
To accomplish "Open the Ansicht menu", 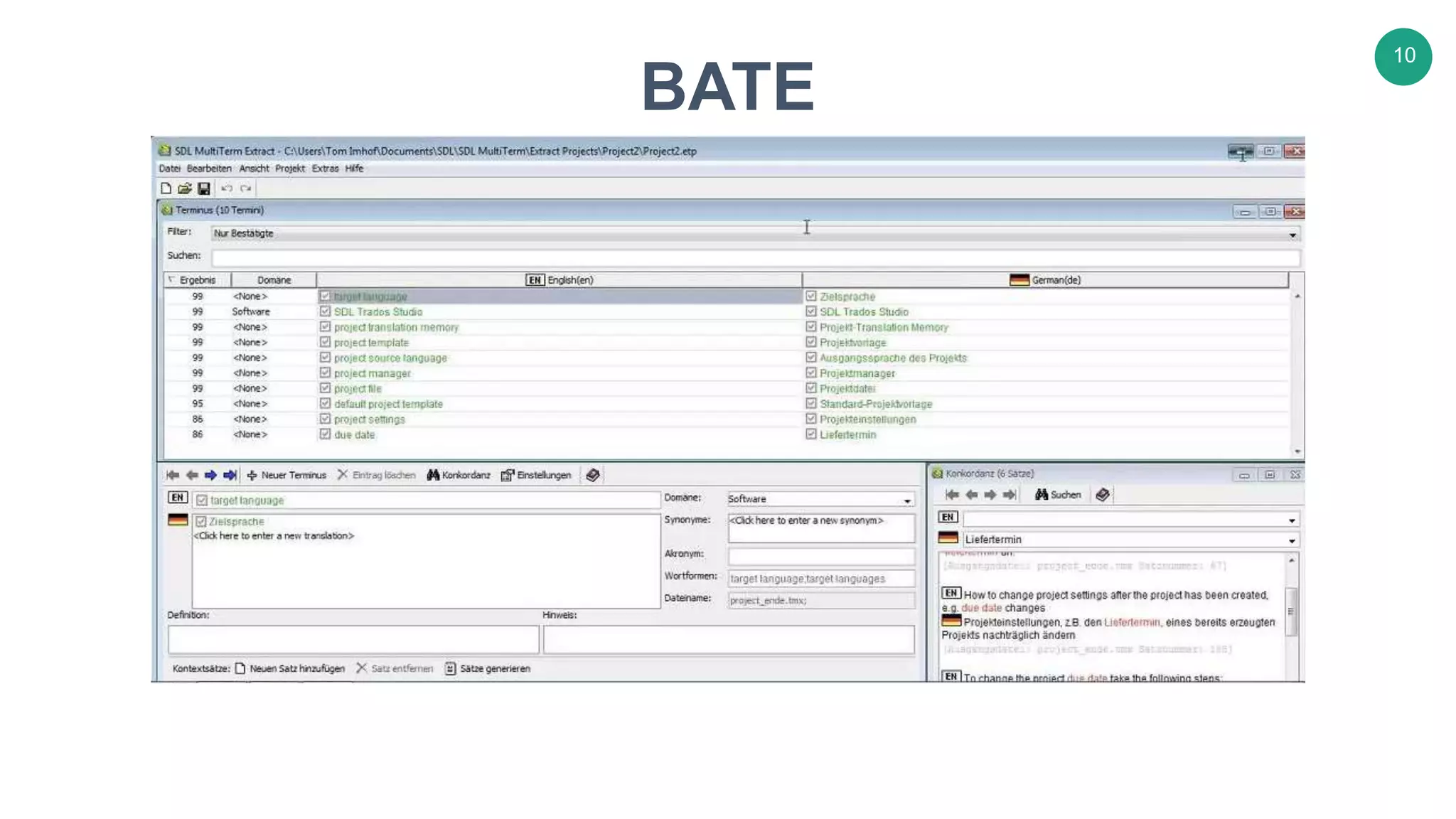I will (254, 168).
